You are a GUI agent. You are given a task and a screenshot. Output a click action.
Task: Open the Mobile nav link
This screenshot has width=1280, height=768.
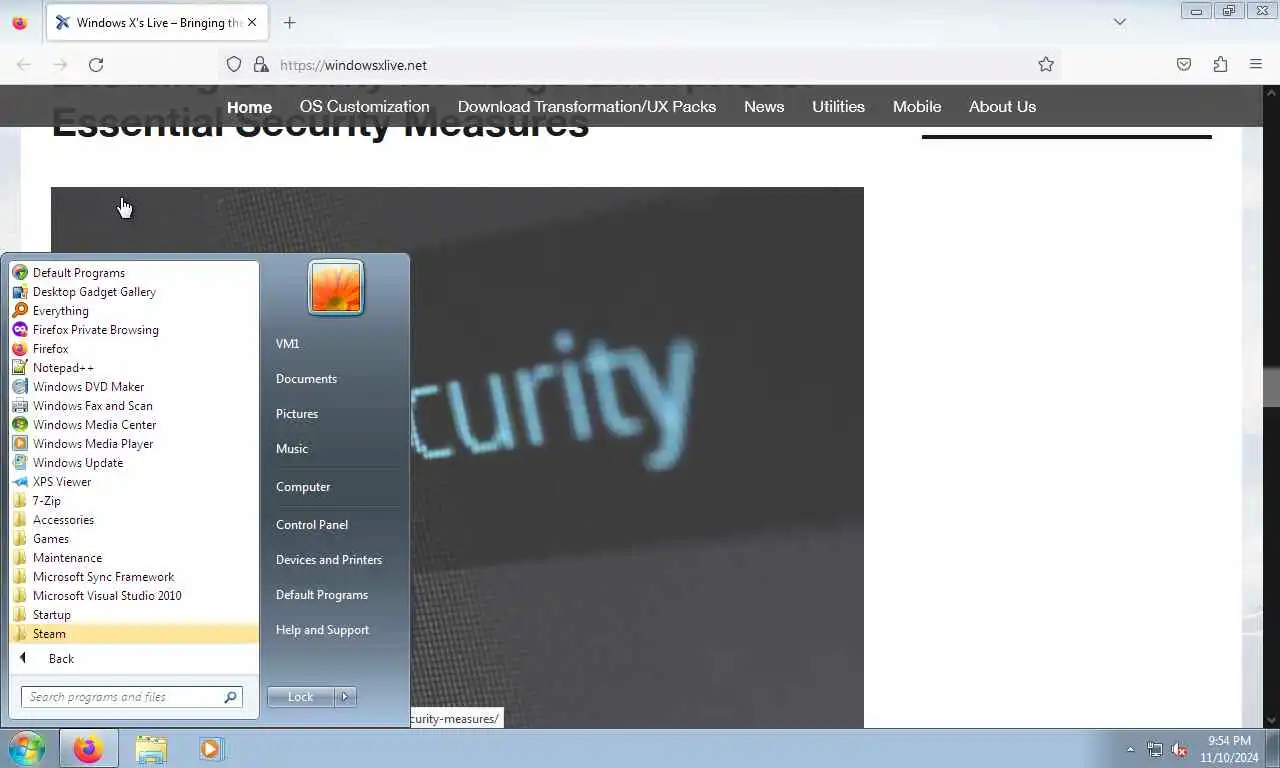click(x=917, y=106)
